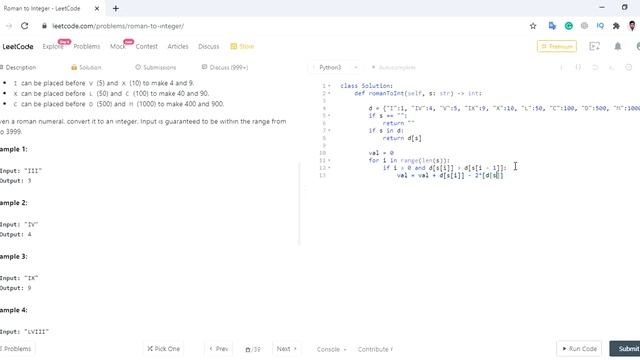Open the Google Translate extension icon
This screenshot has width=640, height=360.
552,26
